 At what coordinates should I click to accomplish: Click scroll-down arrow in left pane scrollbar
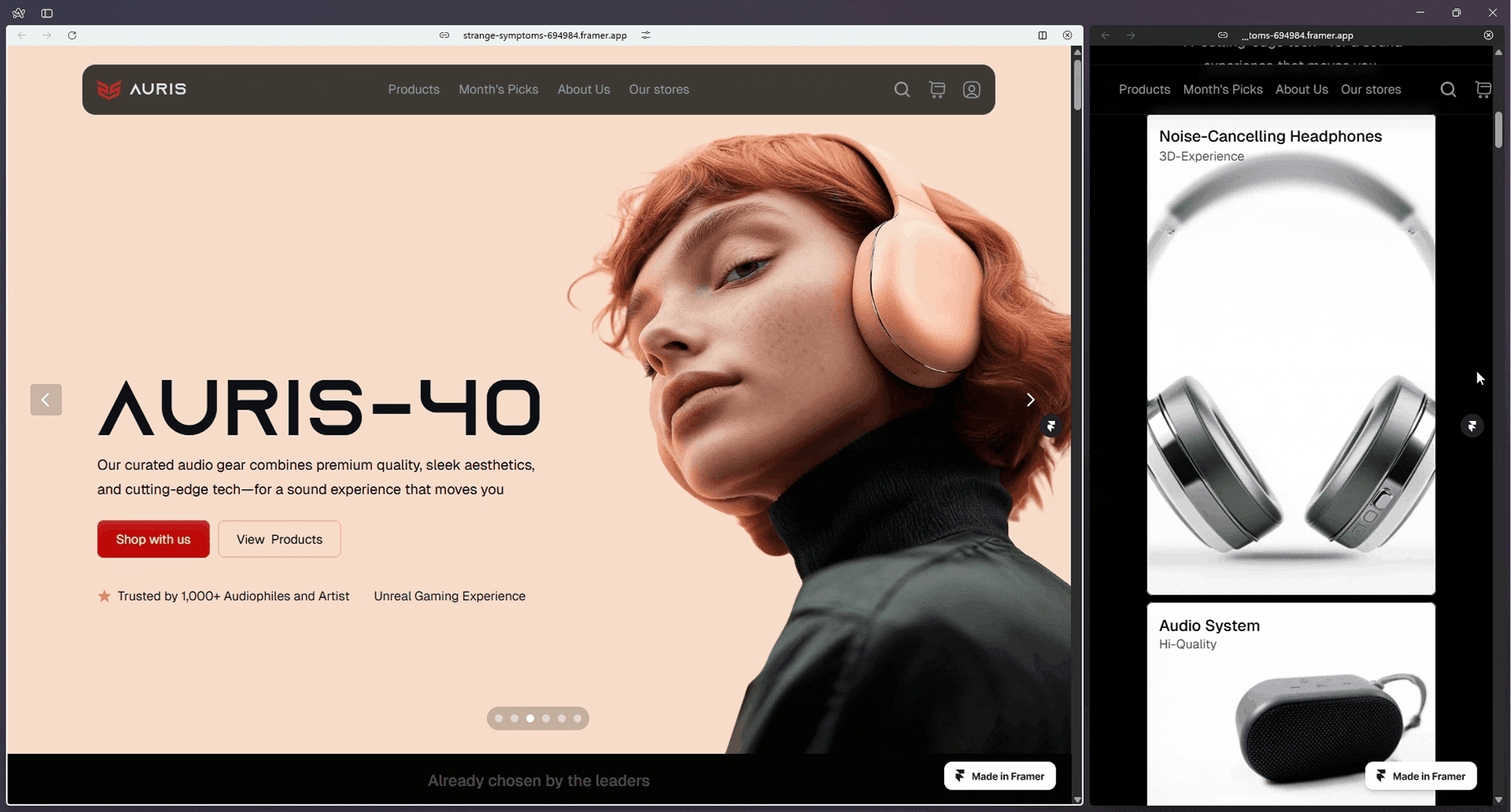coord(1077,800)
